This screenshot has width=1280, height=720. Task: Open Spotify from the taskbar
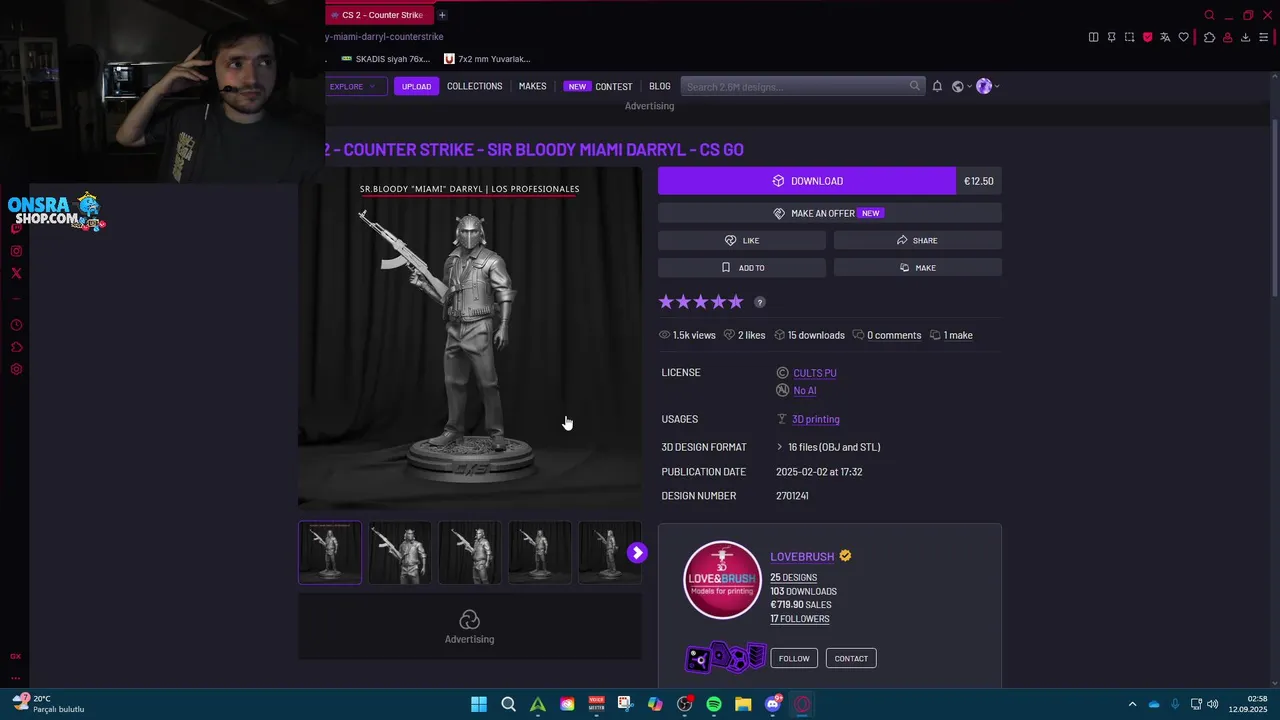click(714, 704)
